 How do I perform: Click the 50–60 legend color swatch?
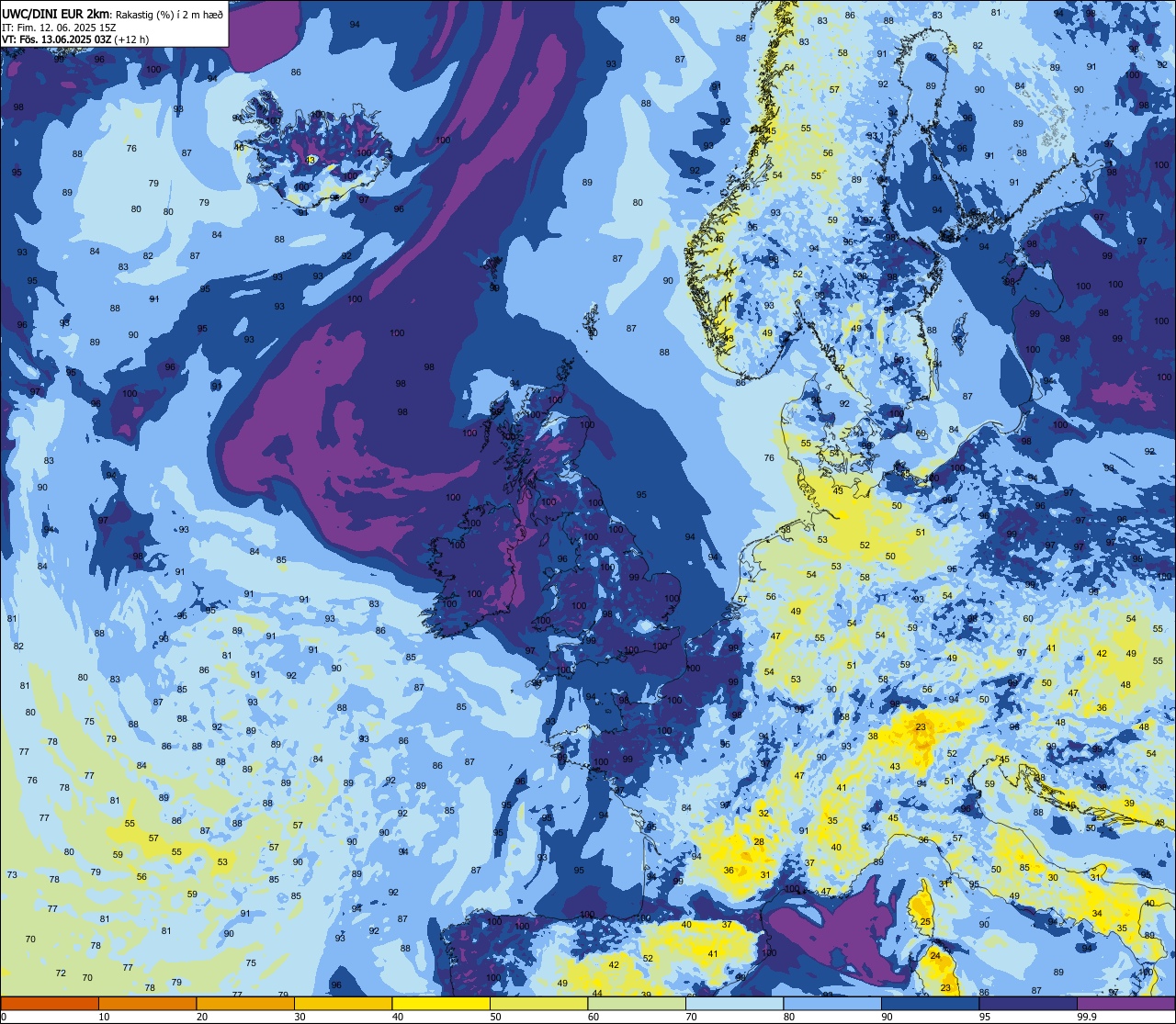(538, 1004)
